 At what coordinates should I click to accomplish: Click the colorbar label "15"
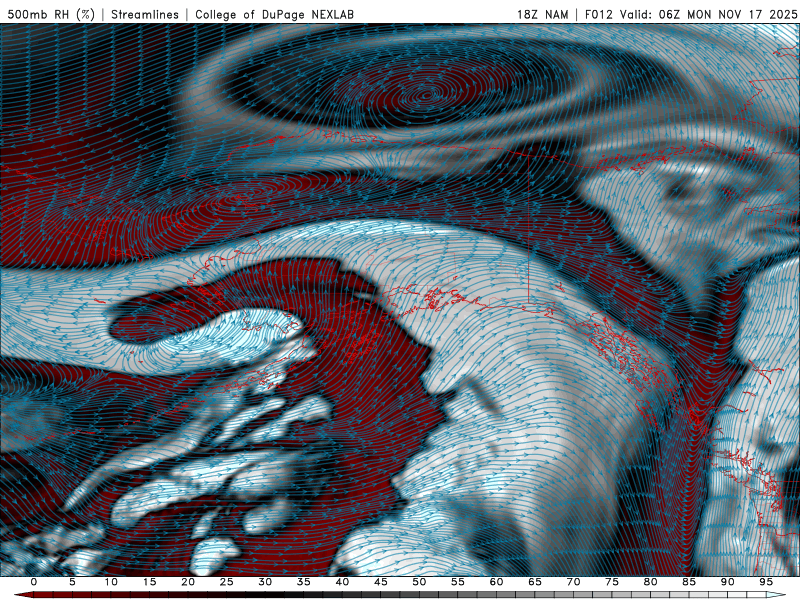149,582
